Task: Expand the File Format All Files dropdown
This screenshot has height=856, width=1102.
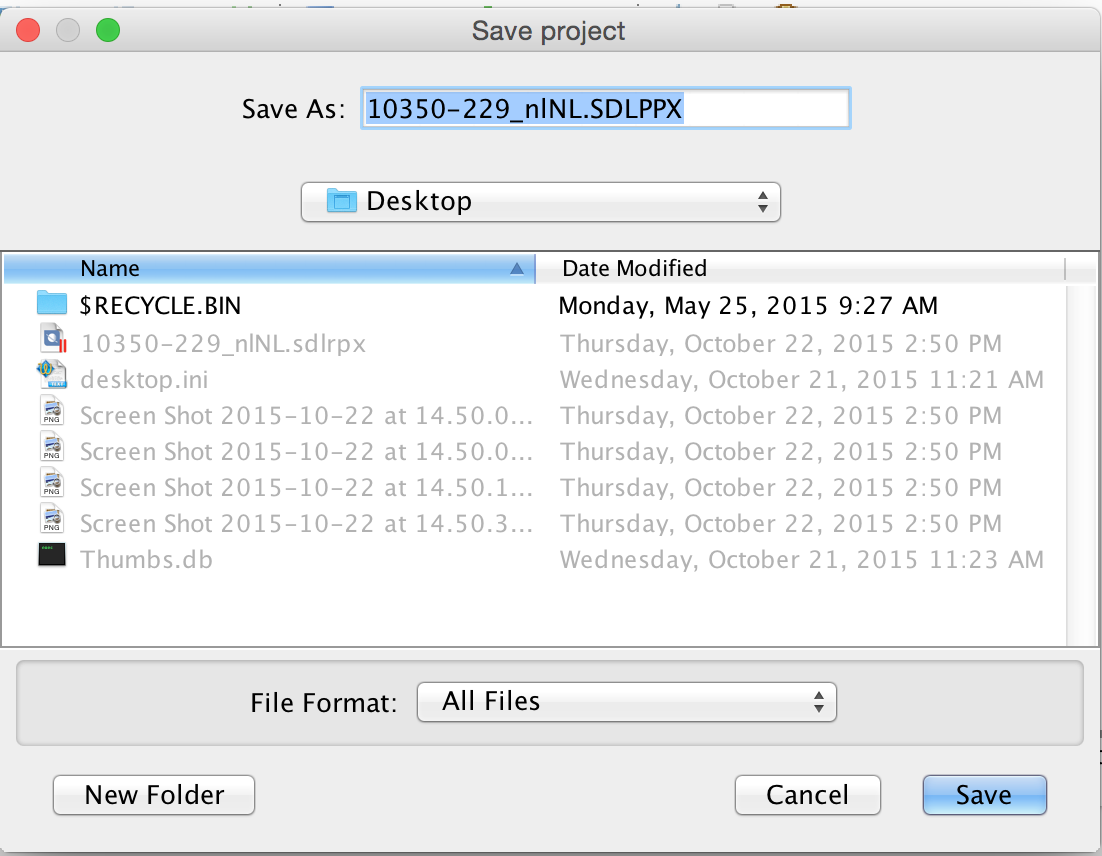Action: (x=626, y=701)
